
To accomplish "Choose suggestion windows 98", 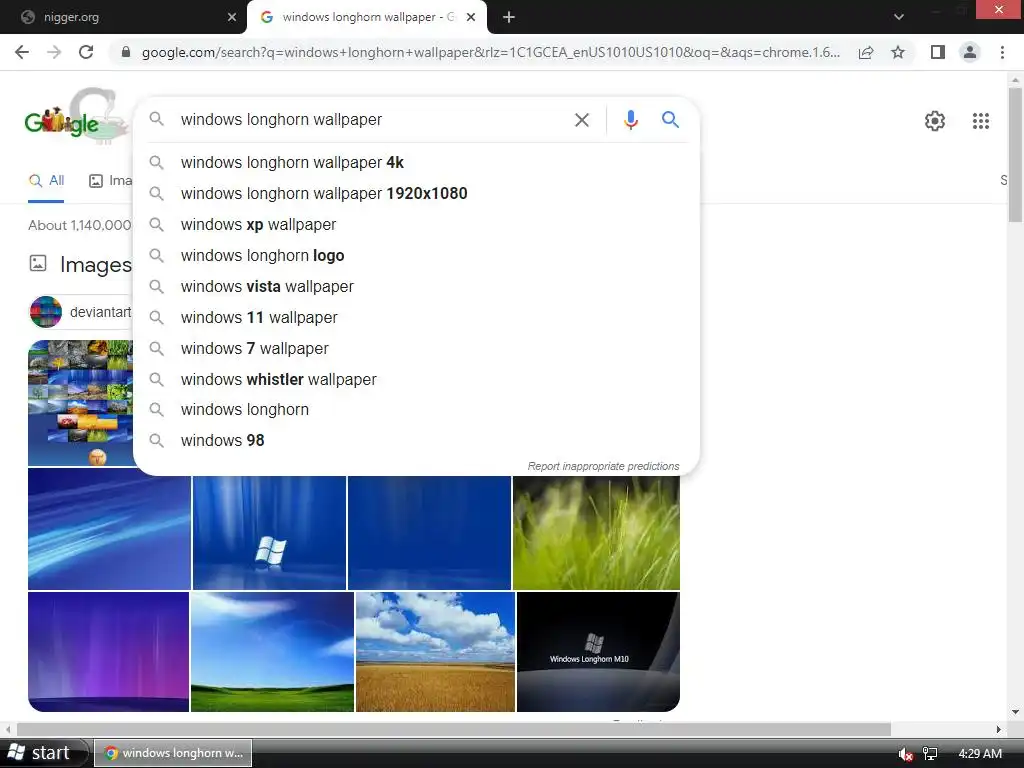I will click(x=416, y=441).
